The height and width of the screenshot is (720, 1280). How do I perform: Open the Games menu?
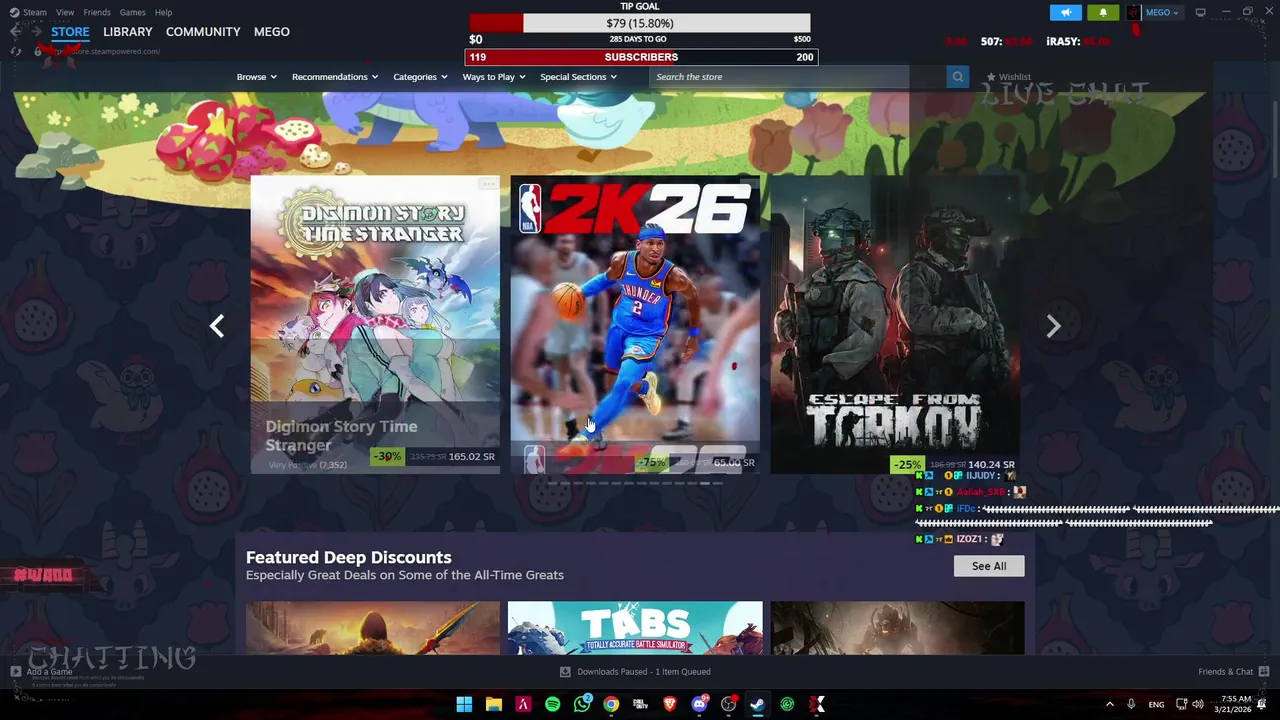[x=132, y=12]
